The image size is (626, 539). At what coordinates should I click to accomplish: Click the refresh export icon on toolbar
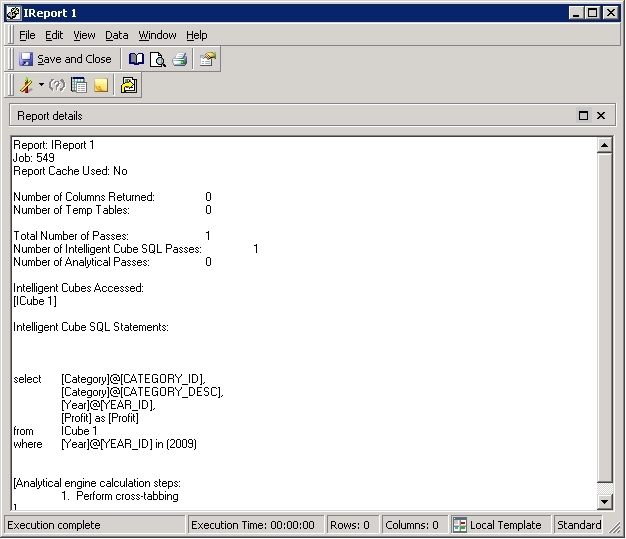[129, 85]
